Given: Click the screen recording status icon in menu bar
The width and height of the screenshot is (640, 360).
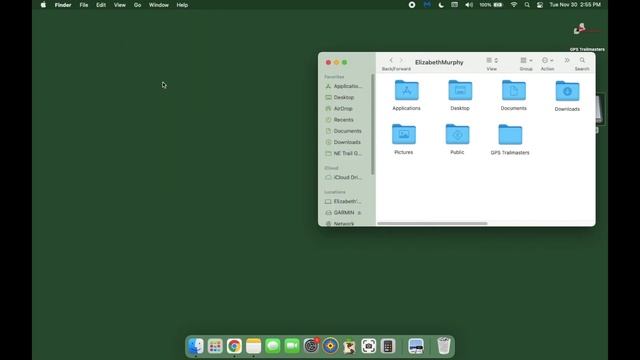Looking at the screenshot, I should click(x=412, y=5).
